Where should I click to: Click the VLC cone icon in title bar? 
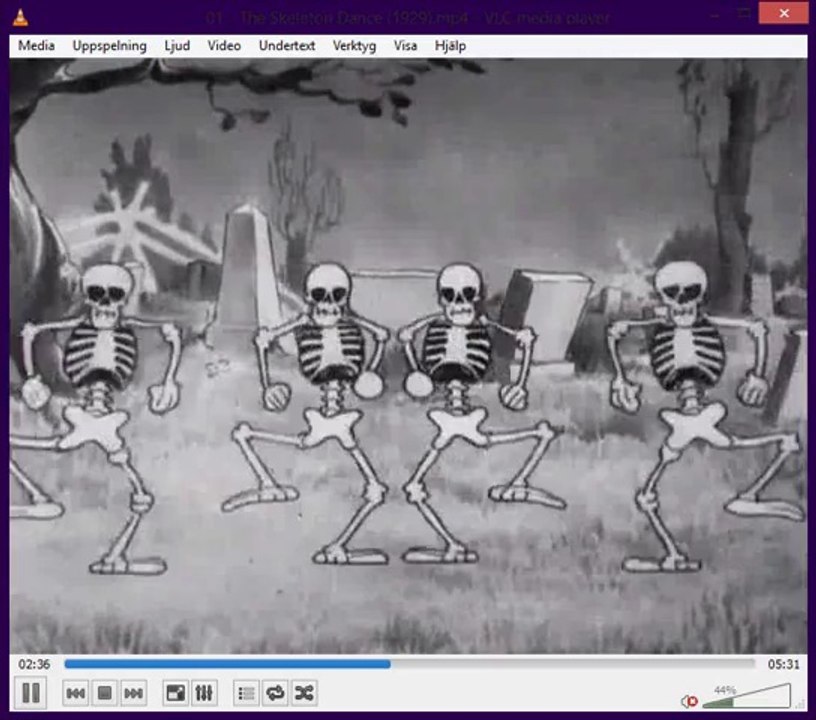(20, 17)
